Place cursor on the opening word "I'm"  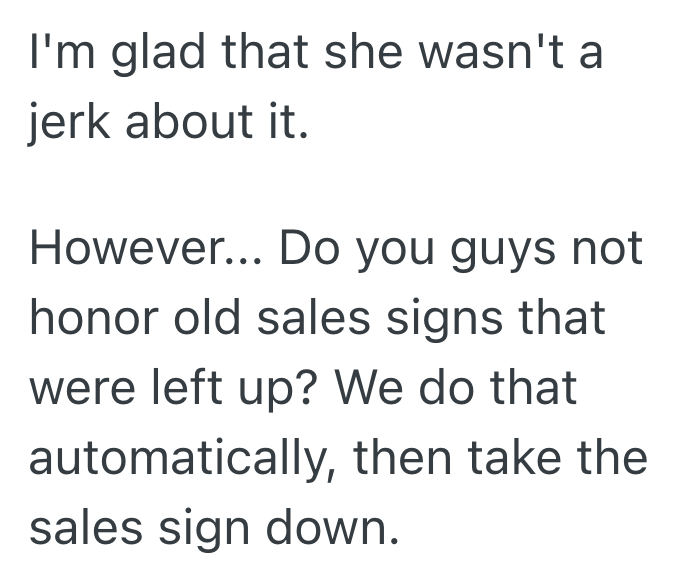coord(60,53)
